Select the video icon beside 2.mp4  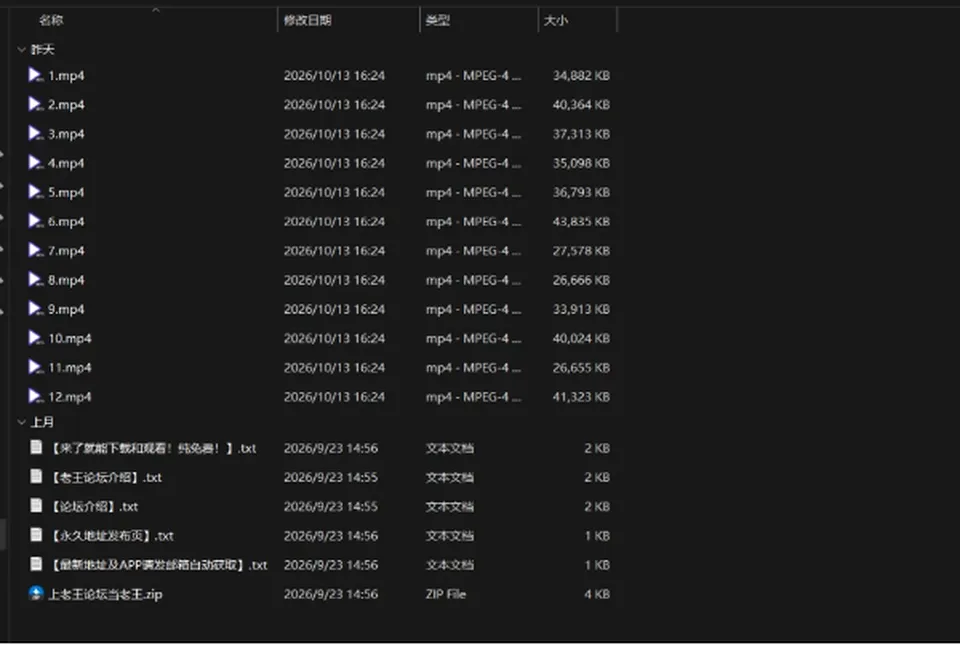pos(36,105)
